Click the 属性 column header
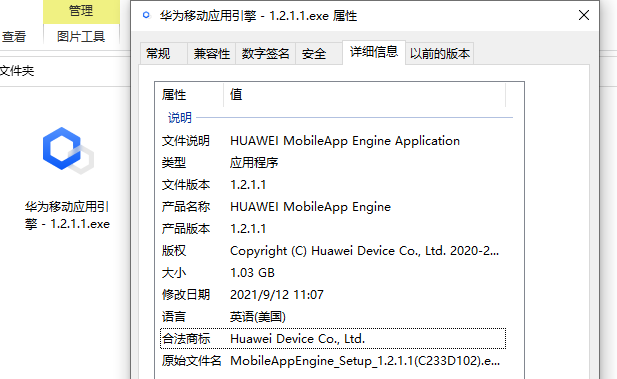Viewport: 617px width, 379px height. coord(190,94)
